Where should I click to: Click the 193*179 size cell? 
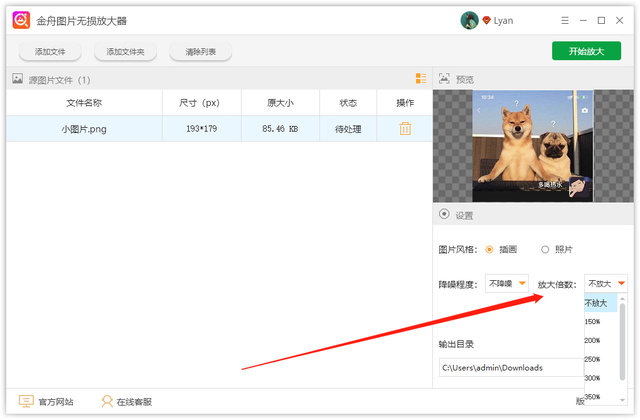[x=202, y=129]
